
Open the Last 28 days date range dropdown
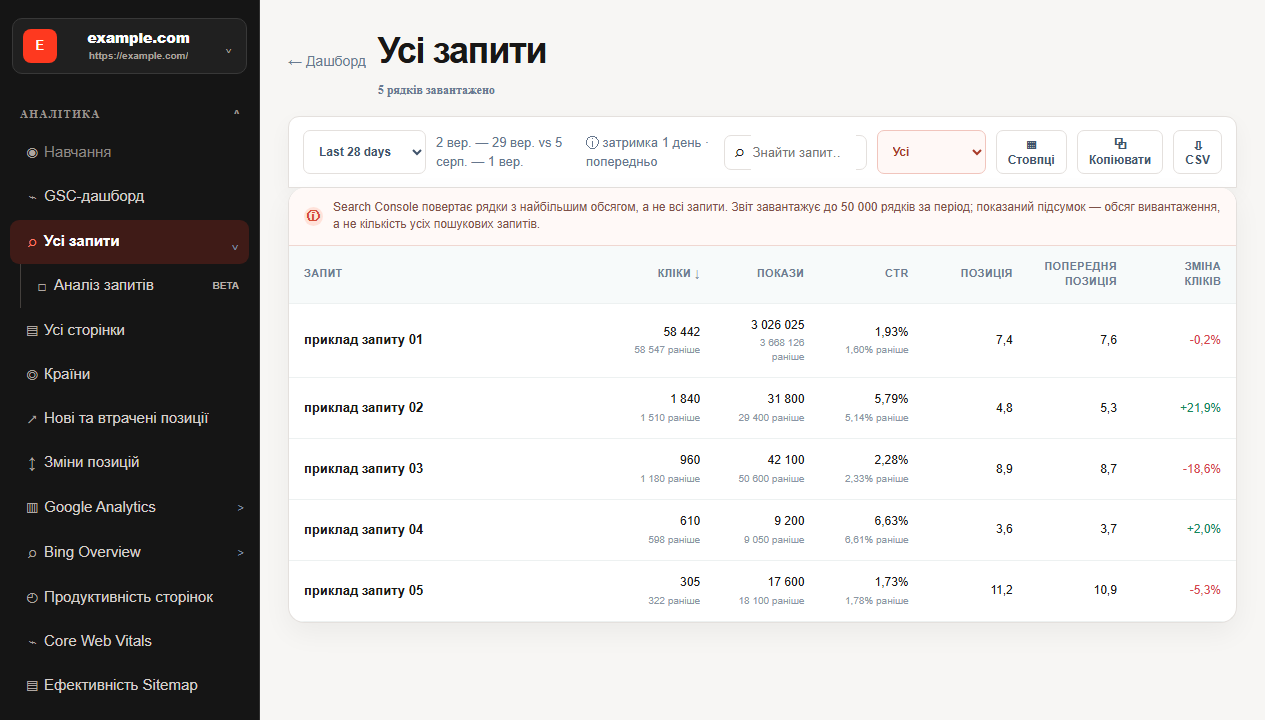pyautogui.click(x=365, y=152)
